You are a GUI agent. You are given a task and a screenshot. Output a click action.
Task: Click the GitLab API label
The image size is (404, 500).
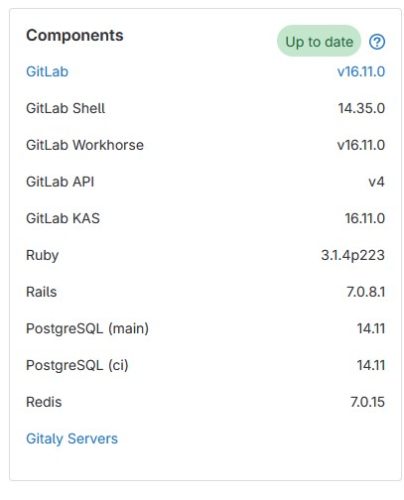60,182
